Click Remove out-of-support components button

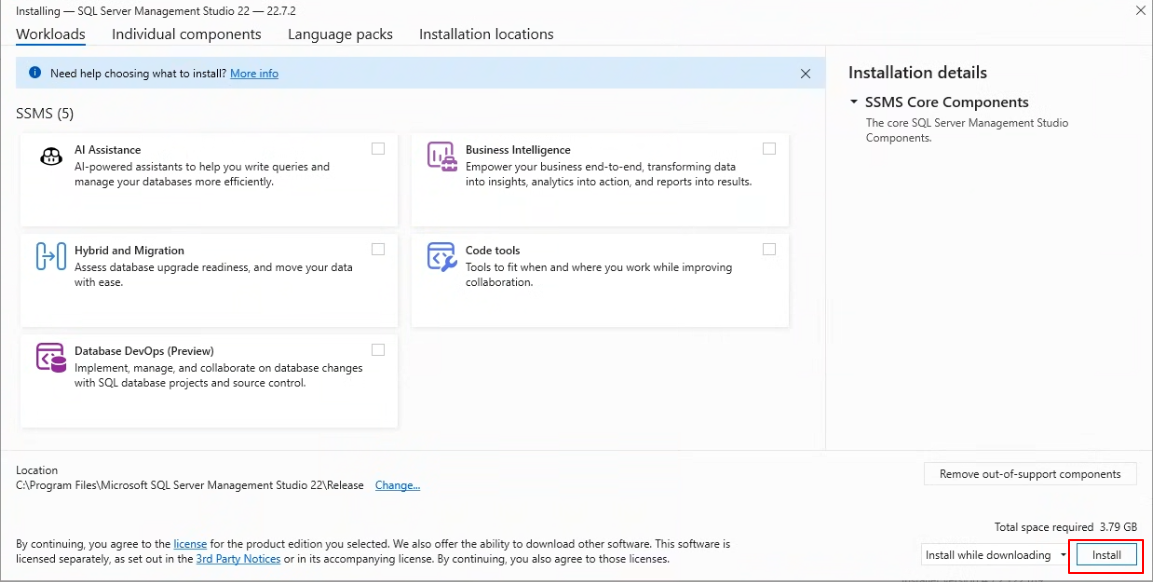pyautogui.click(x=1030, y=474)
